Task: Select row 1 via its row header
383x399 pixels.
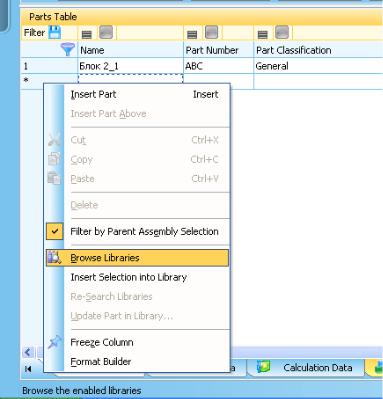Action: (49, 66)
